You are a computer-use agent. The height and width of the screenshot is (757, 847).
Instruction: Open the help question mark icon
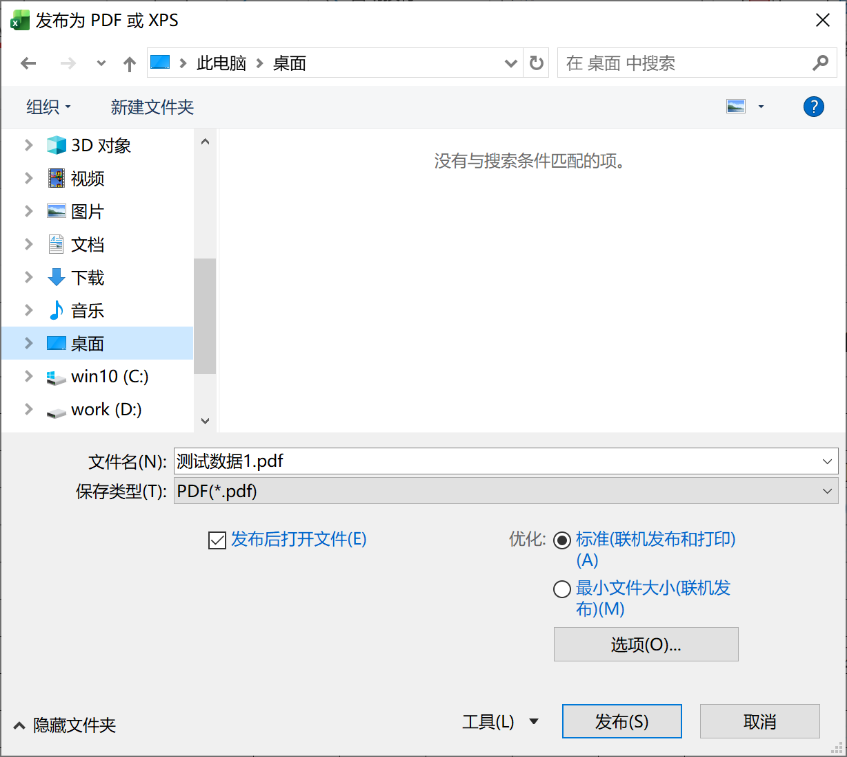tap(814, 107)
